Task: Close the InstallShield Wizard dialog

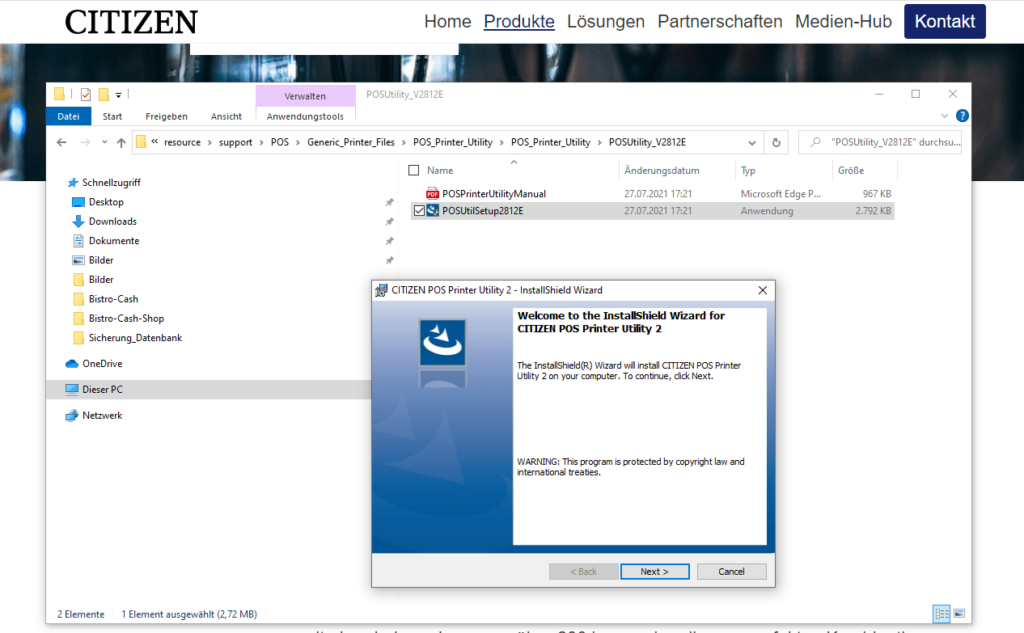Action: coord(762,290)
